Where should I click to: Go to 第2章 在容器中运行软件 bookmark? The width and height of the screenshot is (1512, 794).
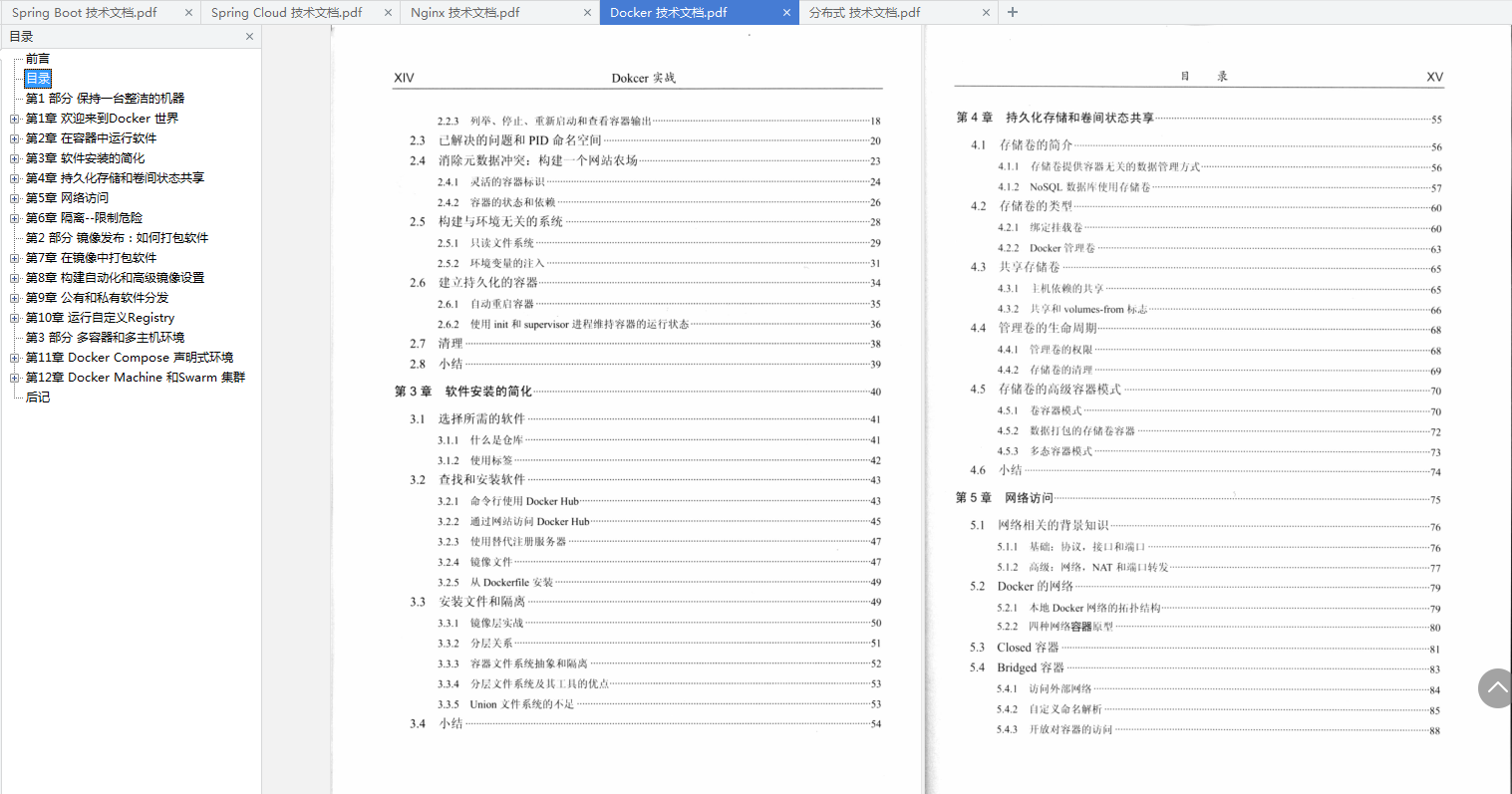tap(91, 138)
